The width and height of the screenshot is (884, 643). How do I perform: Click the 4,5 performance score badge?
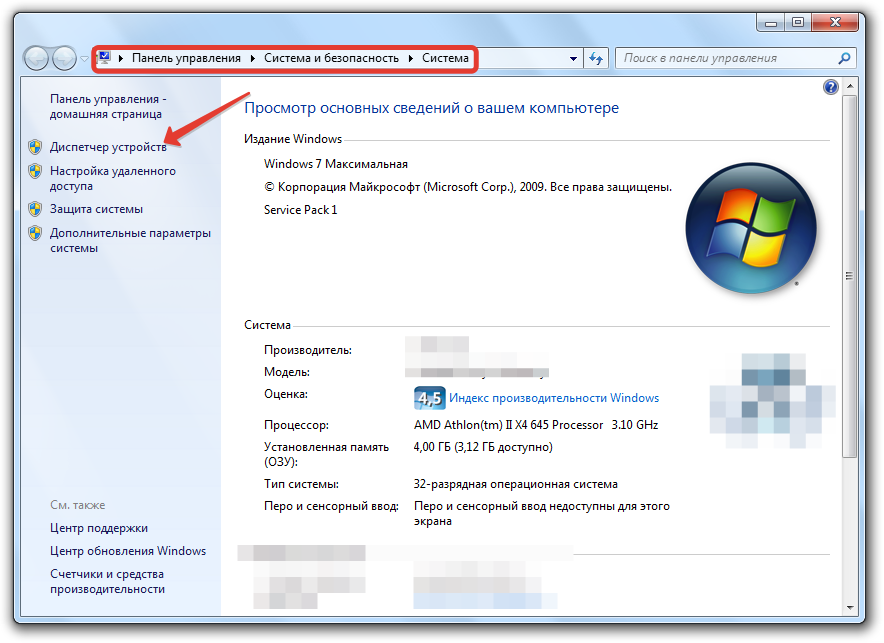point(430,398)
